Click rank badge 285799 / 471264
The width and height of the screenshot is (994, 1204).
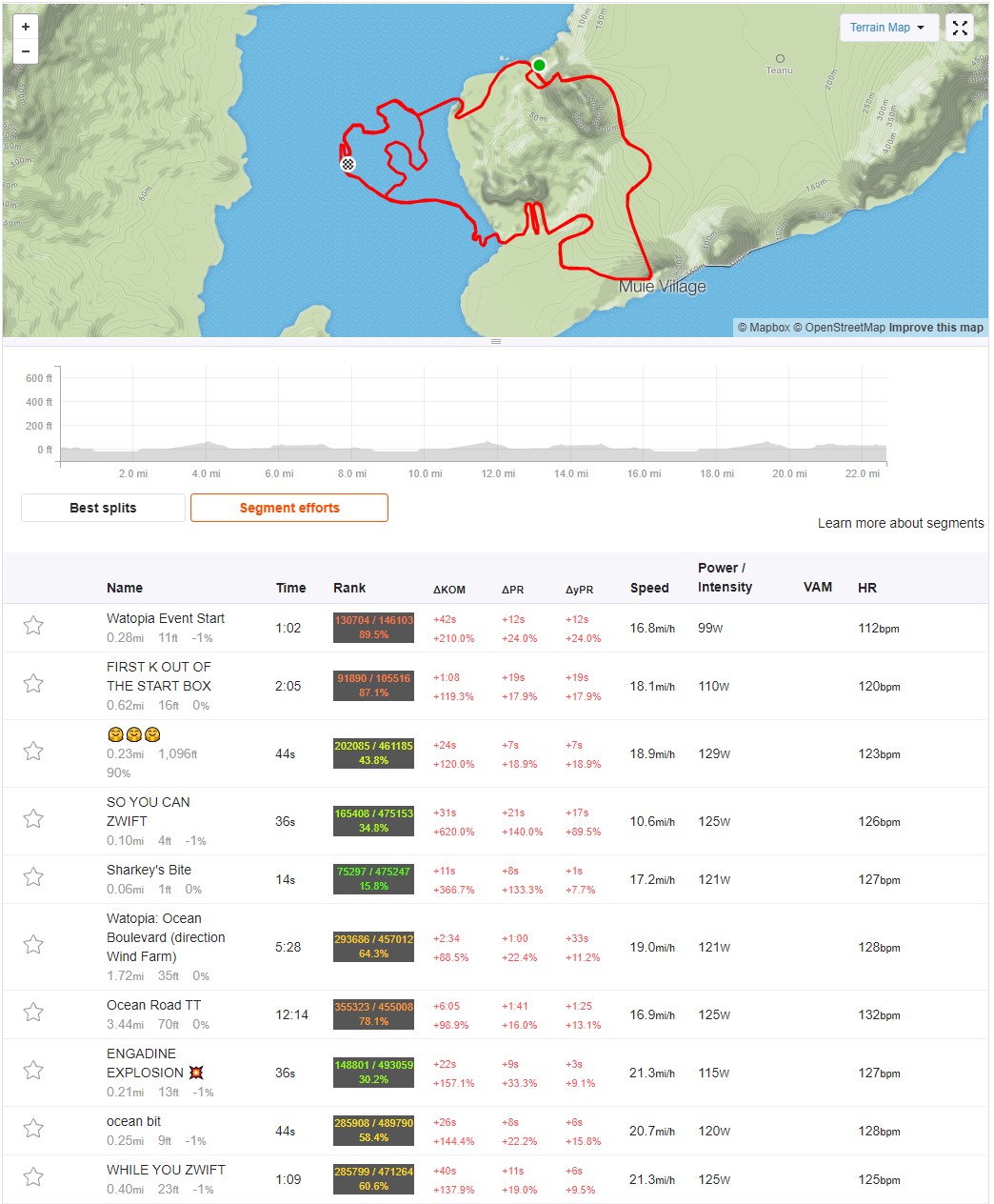tap(373, 1178)
